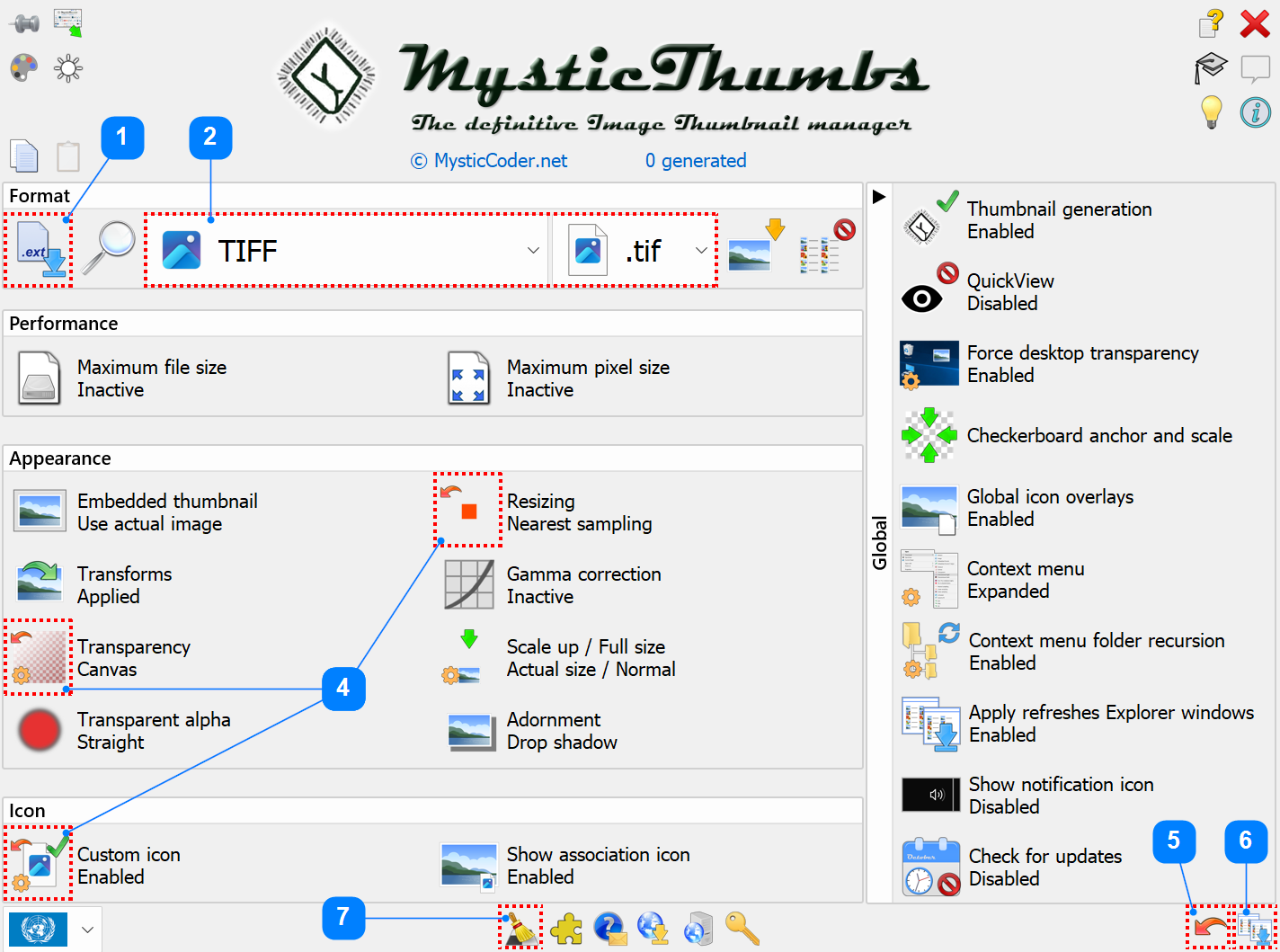Click the pushpin icon at top left
Image resolution: width=1280 pixels, height=952 pixels.
coord(24,22)
